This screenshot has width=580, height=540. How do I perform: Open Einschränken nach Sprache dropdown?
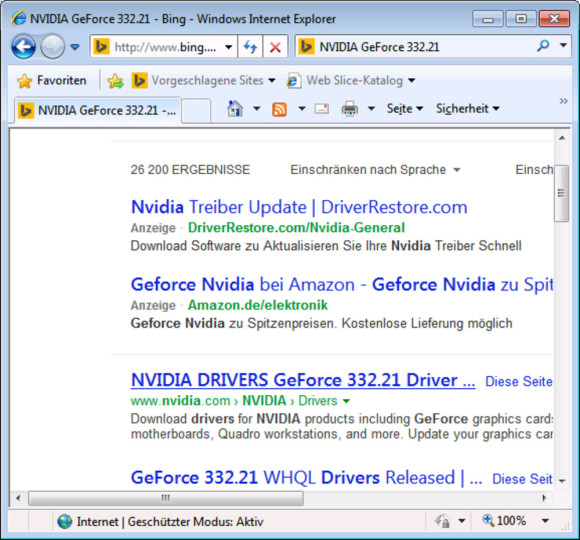click(375, 170)
